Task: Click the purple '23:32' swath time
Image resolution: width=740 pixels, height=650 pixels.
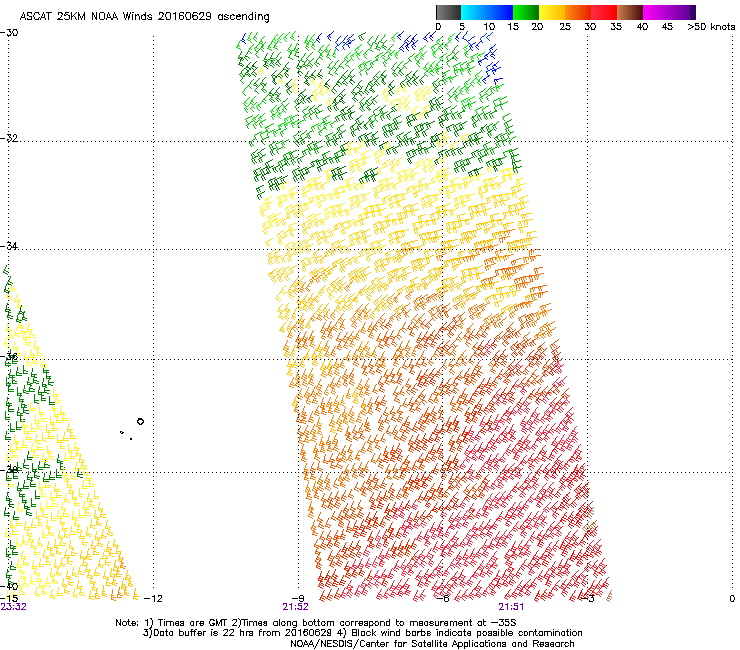Action: [14, 607]
